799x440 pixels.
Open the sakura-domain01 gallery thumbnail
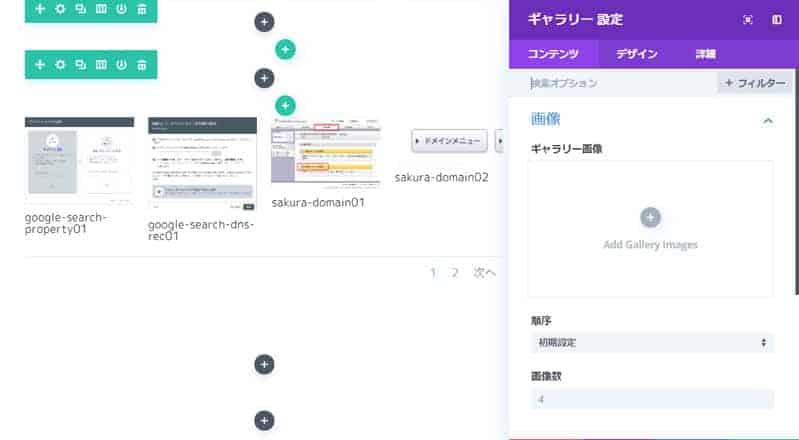325,152
